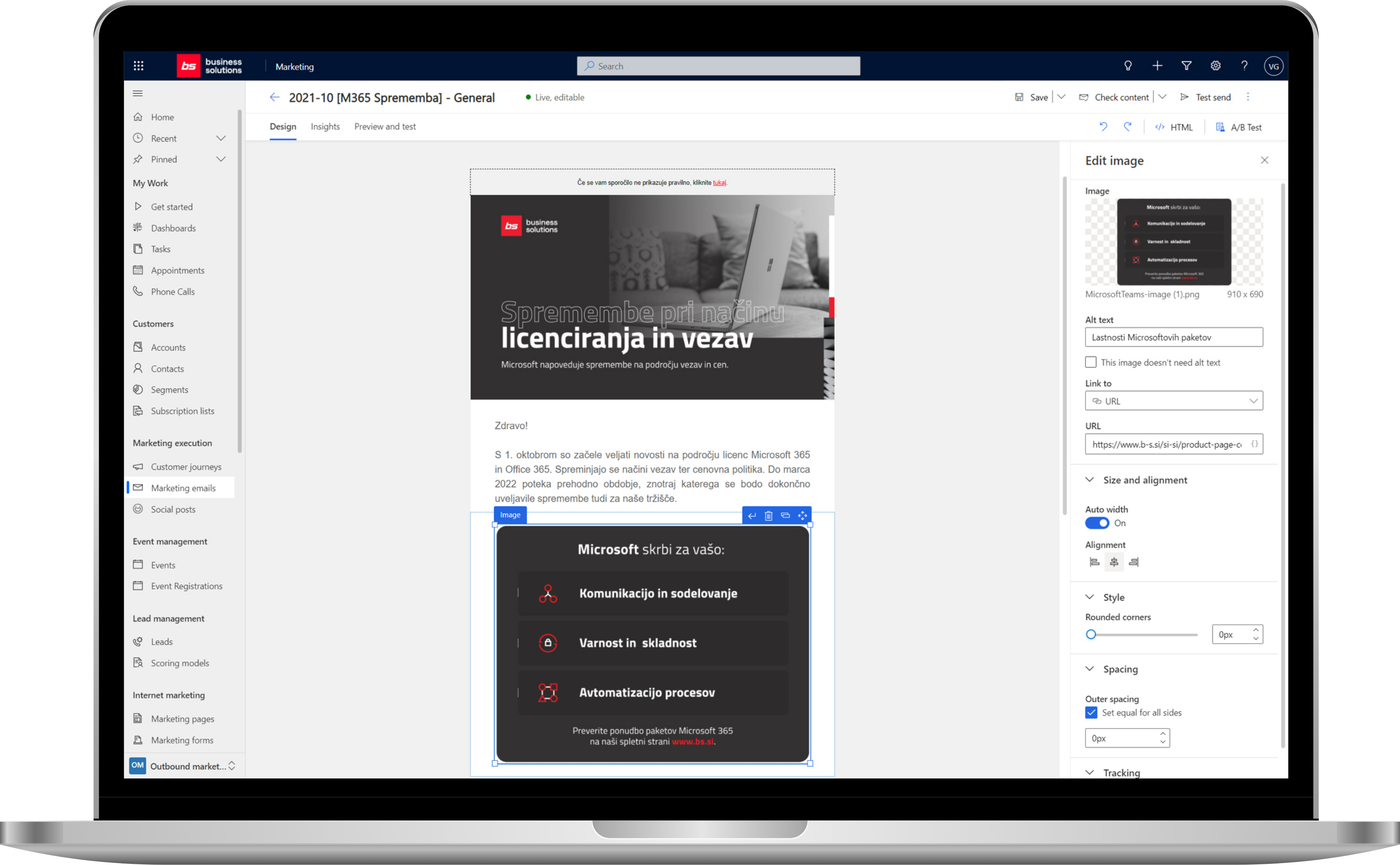Open the settings gear icon

pyautogui.click(x=1215, y=66)
